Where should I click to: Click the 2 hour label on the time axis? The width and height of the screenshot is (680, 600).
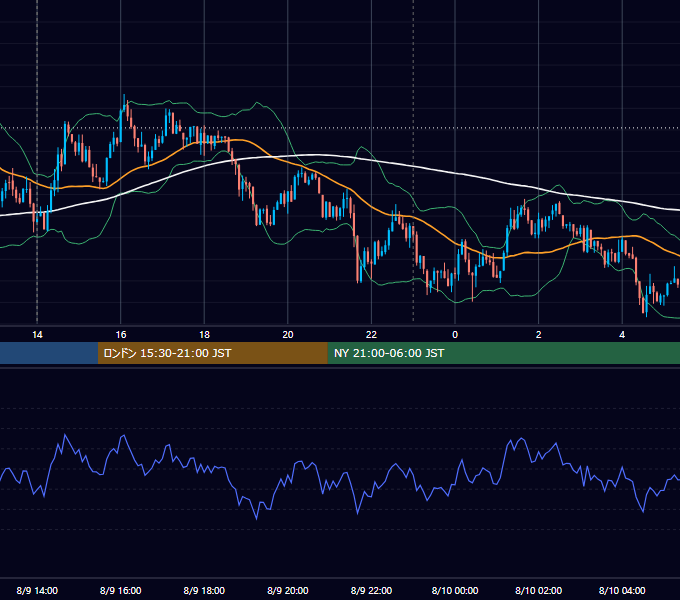coord(539,335)
